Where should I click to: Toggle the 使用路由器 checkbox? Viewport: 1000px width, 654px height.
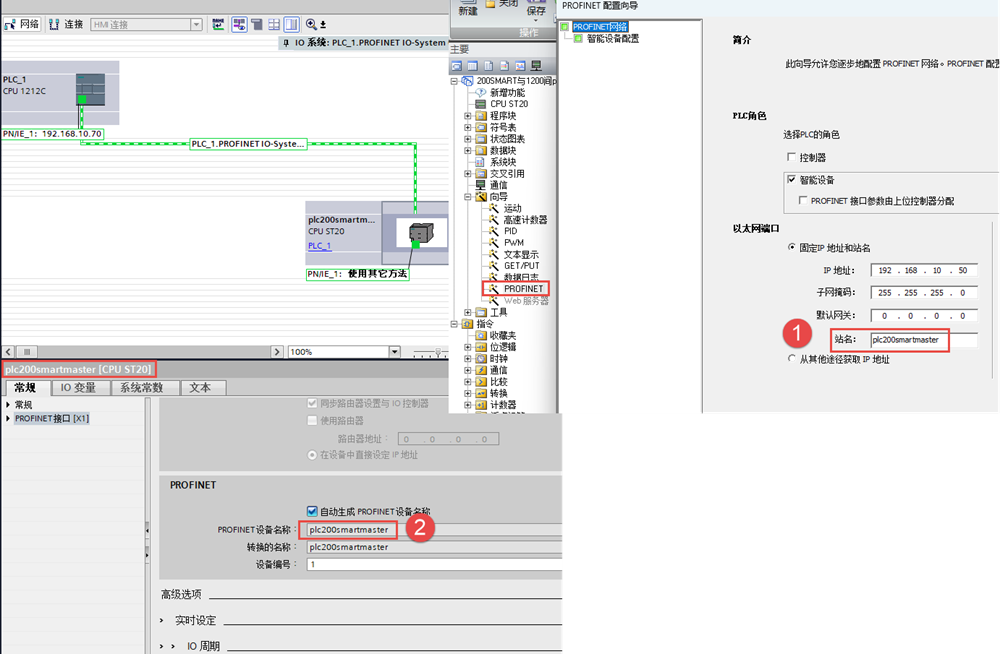tap(312, 420)
